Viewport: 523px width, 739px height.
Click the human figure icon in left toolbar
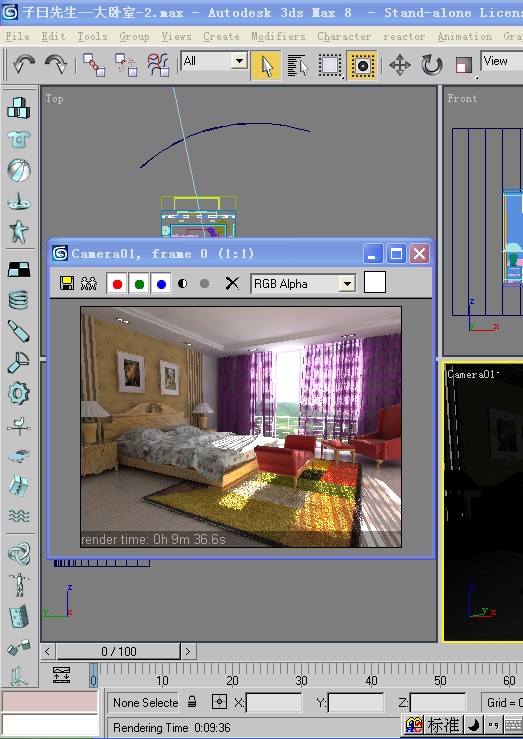[19, 584]
